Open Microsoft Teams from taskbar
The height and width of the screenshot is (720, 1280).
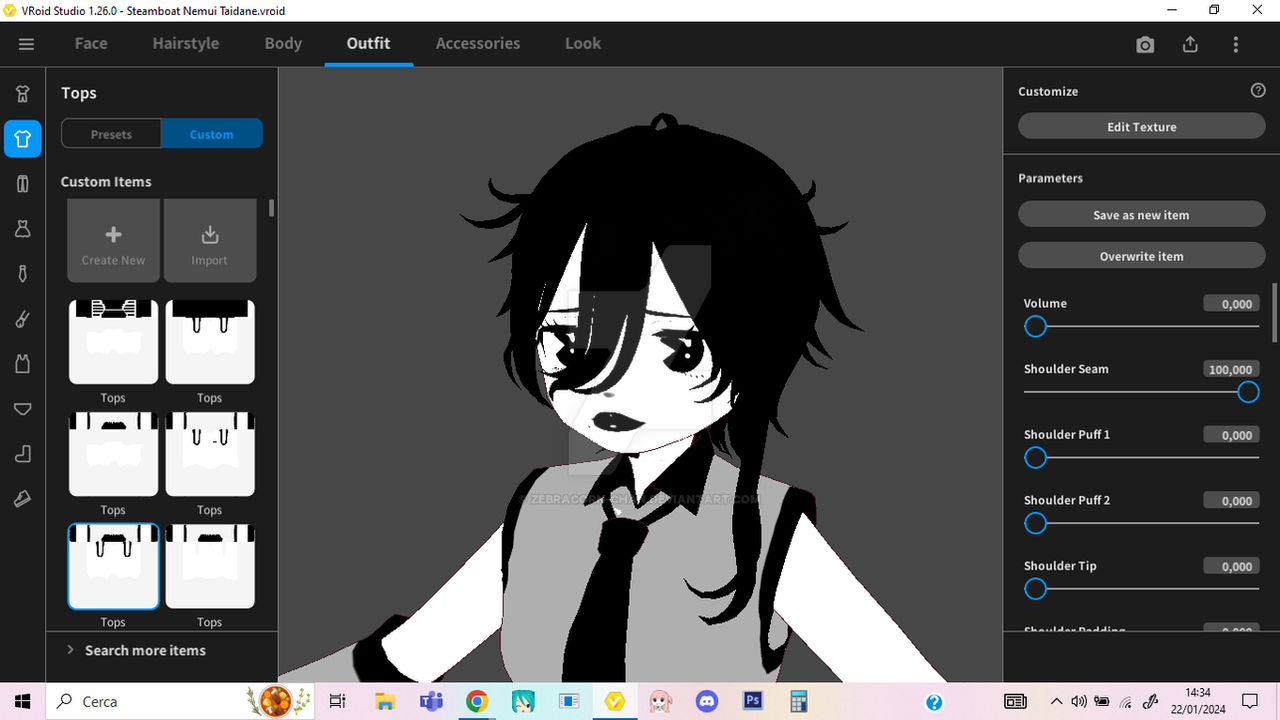[431, 701]
